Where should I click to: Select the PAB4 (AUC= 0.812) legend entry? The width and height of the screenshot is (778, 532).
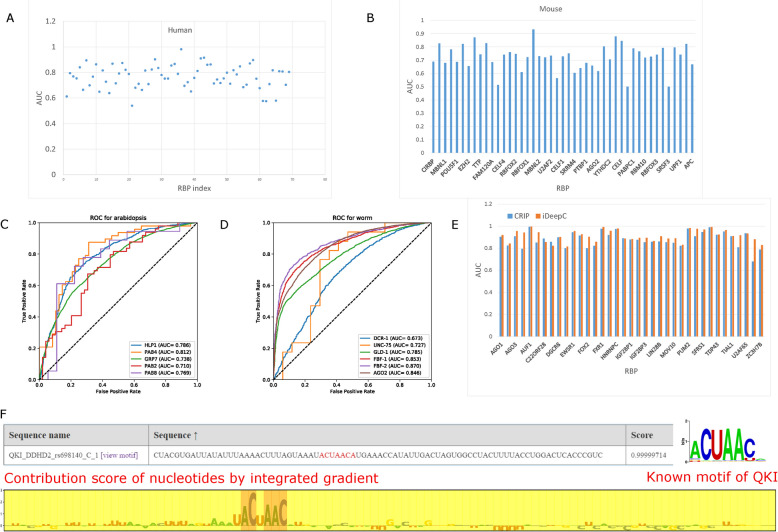click(x=161, y=352)
